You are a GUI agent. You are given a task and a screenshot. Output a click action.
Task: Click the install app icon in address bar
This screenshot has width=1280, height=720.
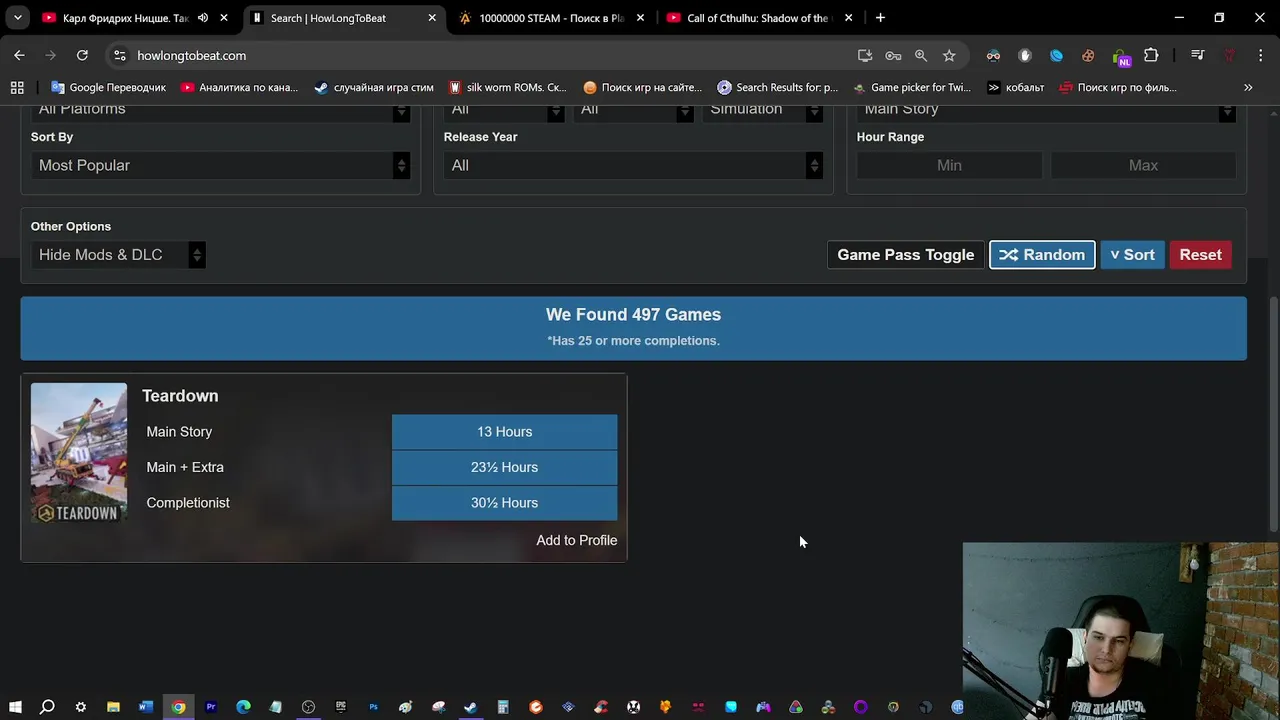click(x=865, y=56)
